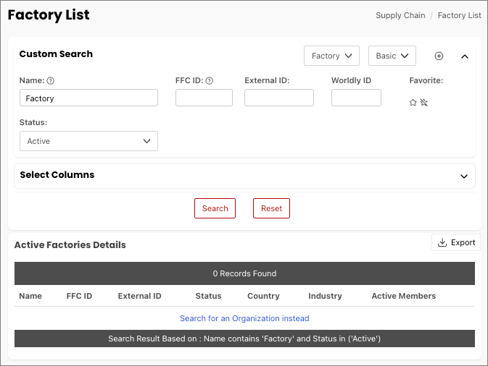This screenshot has width=488, height=366.
Task: Expand the Select Columns section
Action: (x=464, y=176)
